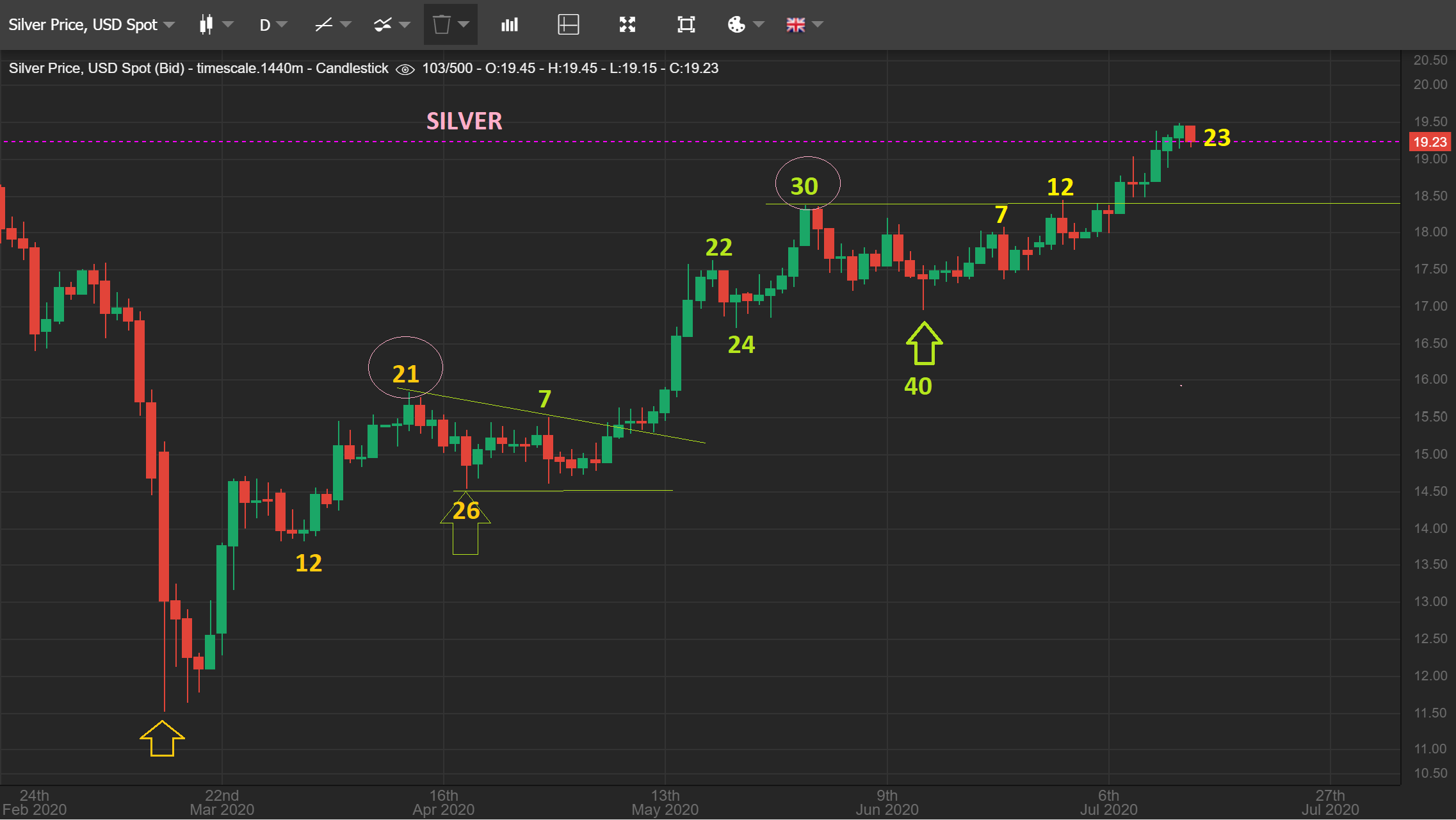
Task: Open the line drawing tools icon
Action: (x=324, y=25)
